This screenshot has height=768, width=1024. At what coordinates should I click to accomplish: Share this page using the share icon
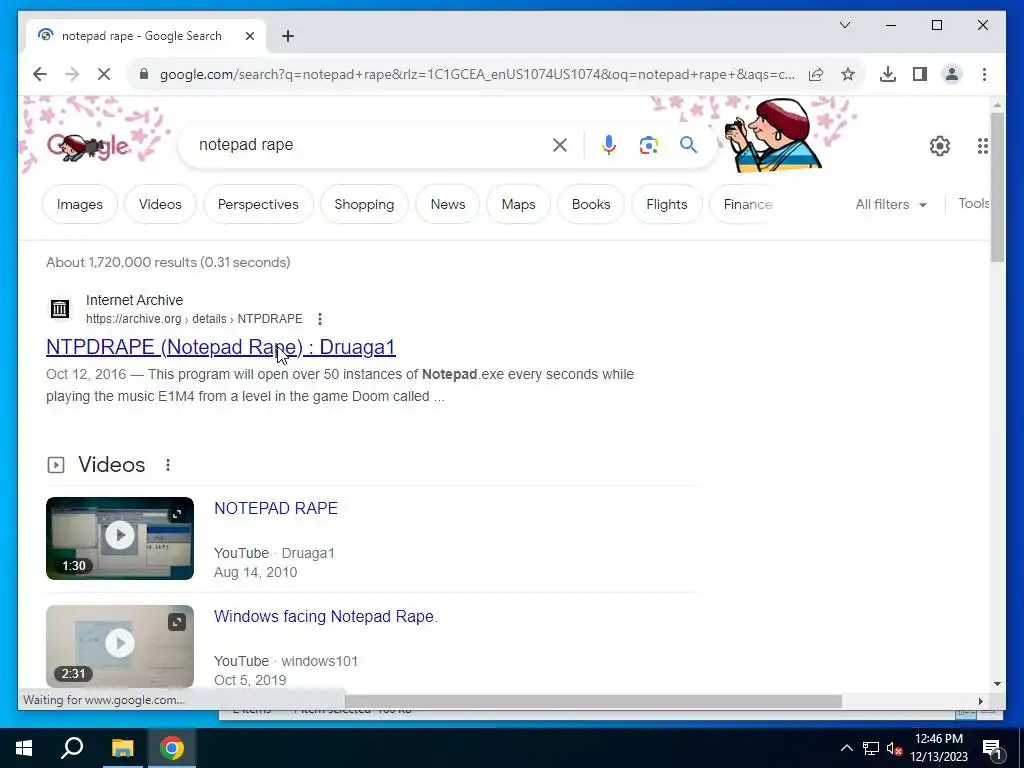click(816, 74)
